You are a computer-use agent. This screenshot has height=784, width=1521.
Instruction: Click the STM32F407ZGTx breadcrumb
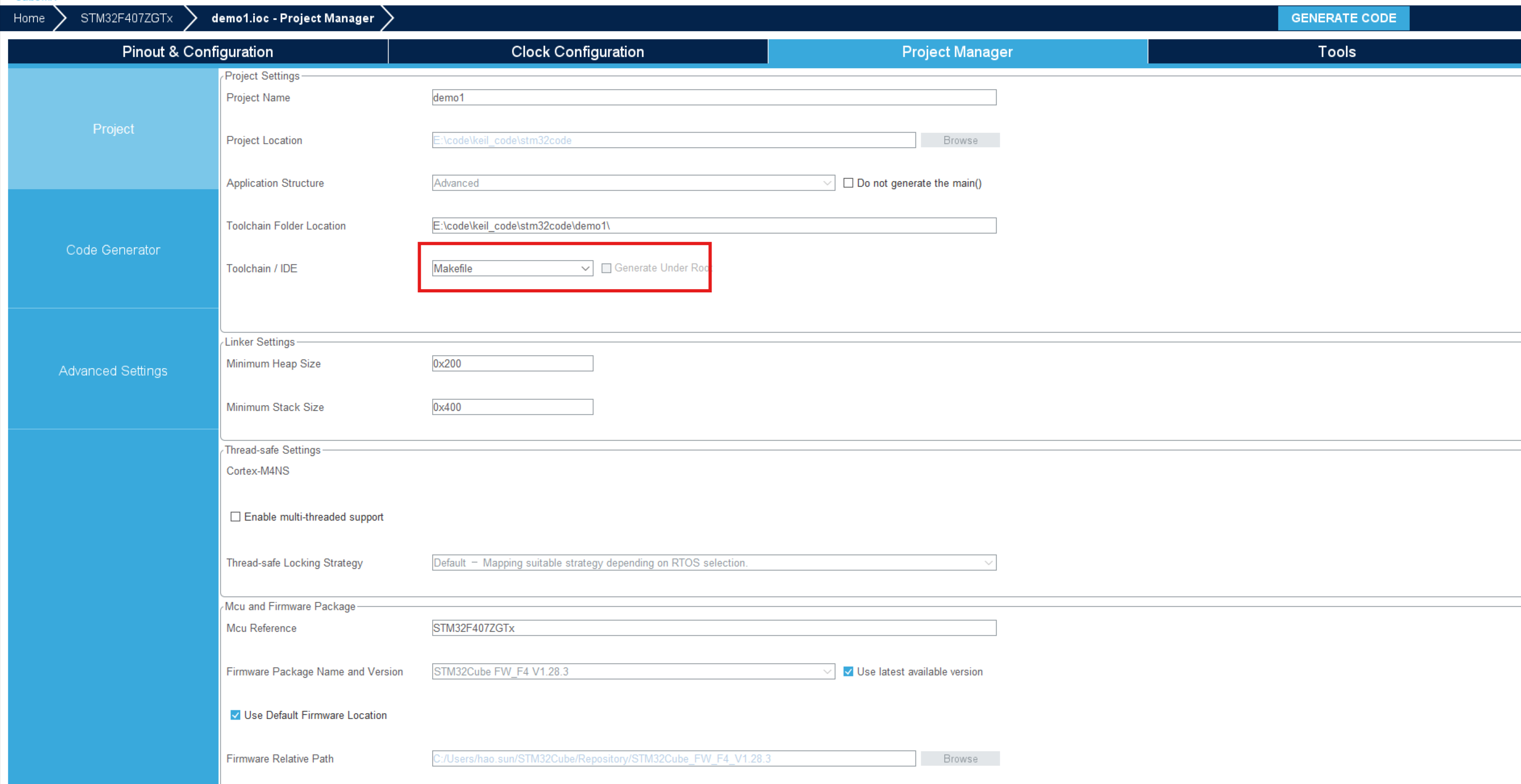pos(126,18)
